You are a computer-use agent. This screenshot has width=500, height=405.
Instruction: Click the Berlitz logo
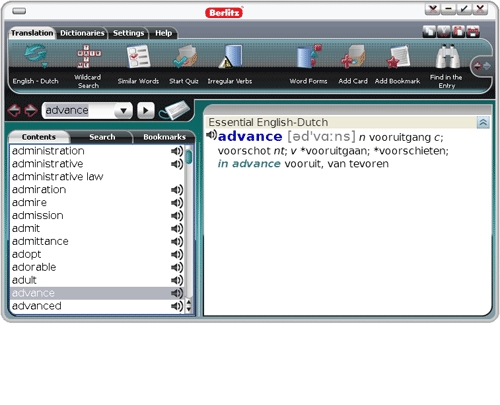(224, 13)
